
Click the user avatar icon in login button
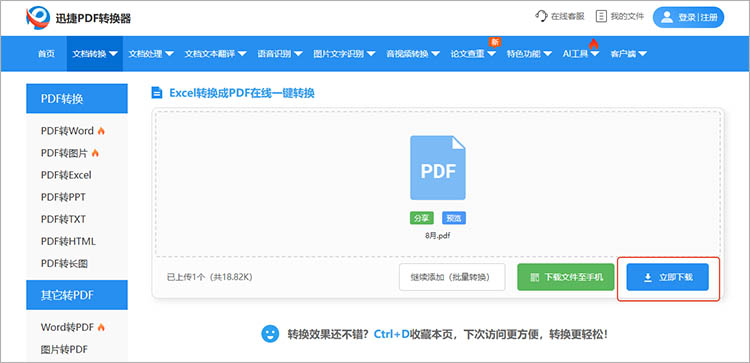coord(667,17)
